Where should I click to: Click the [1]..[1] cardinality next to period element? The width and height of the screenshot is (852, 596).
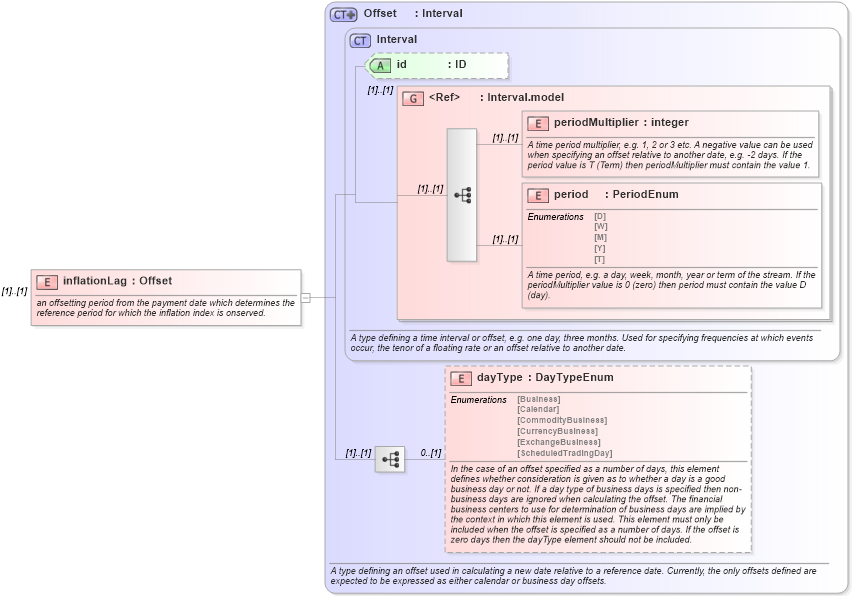point(505,239)
